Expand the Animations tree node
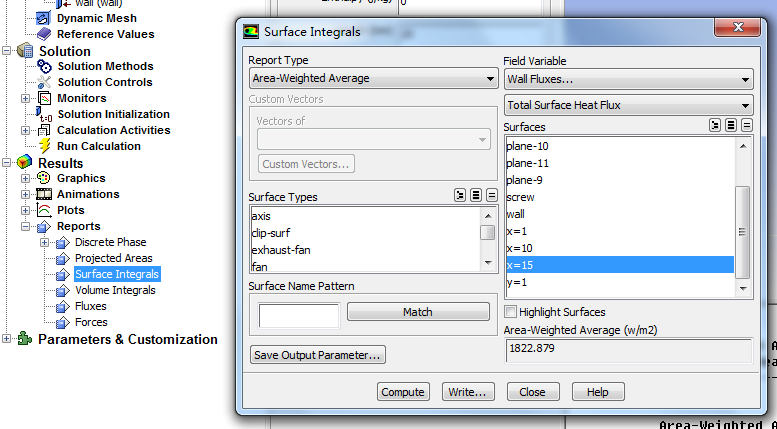 pyautogui.click(x=25, y=194)
